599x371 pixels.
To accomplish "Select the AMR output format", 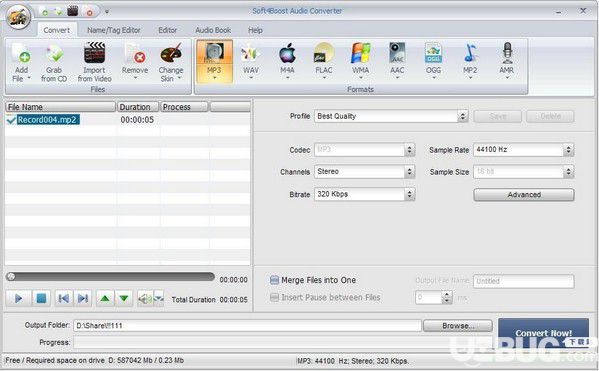I will [507, 61].
